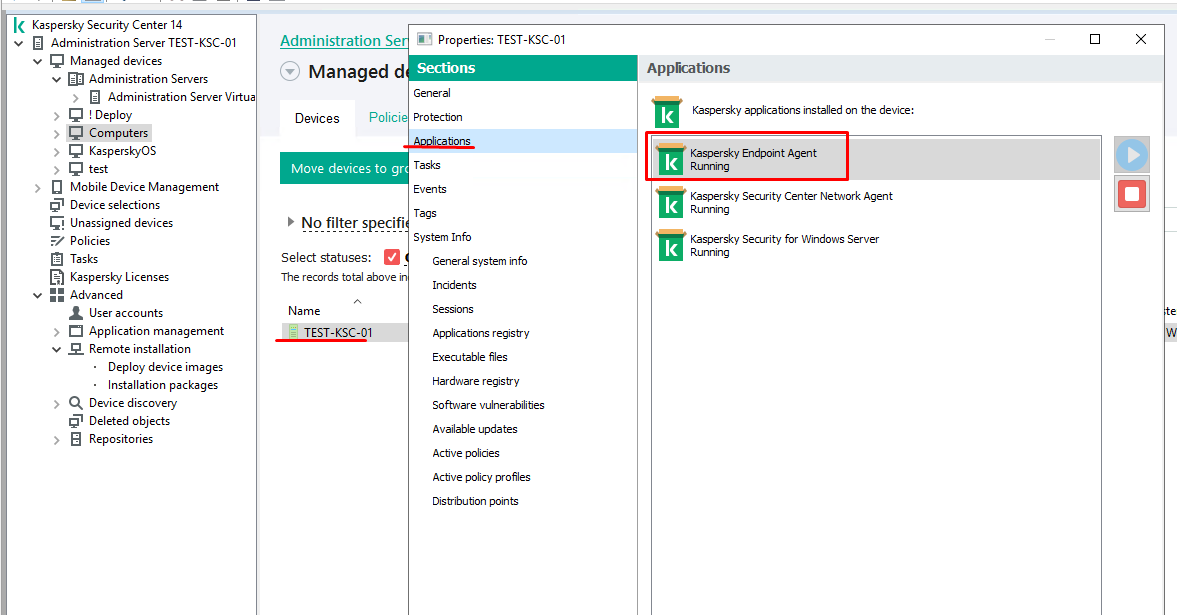This screenshot has width=1177, height=615.
Task: Collapse the Managed devices header arrow
Action: pos(290,71)
